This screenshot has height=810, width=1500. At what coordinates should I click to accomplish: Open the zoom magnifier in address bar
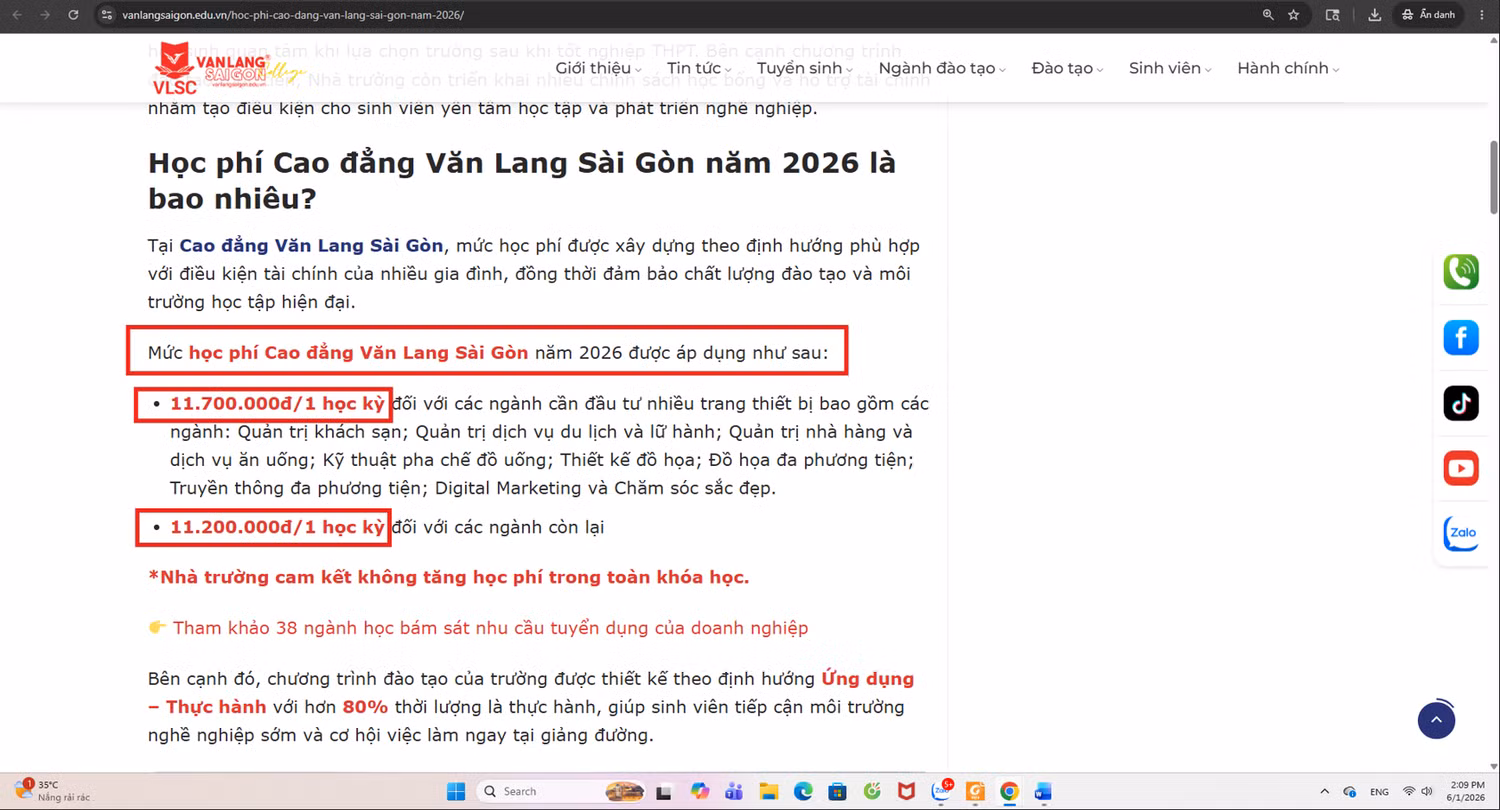(1268, 15)
